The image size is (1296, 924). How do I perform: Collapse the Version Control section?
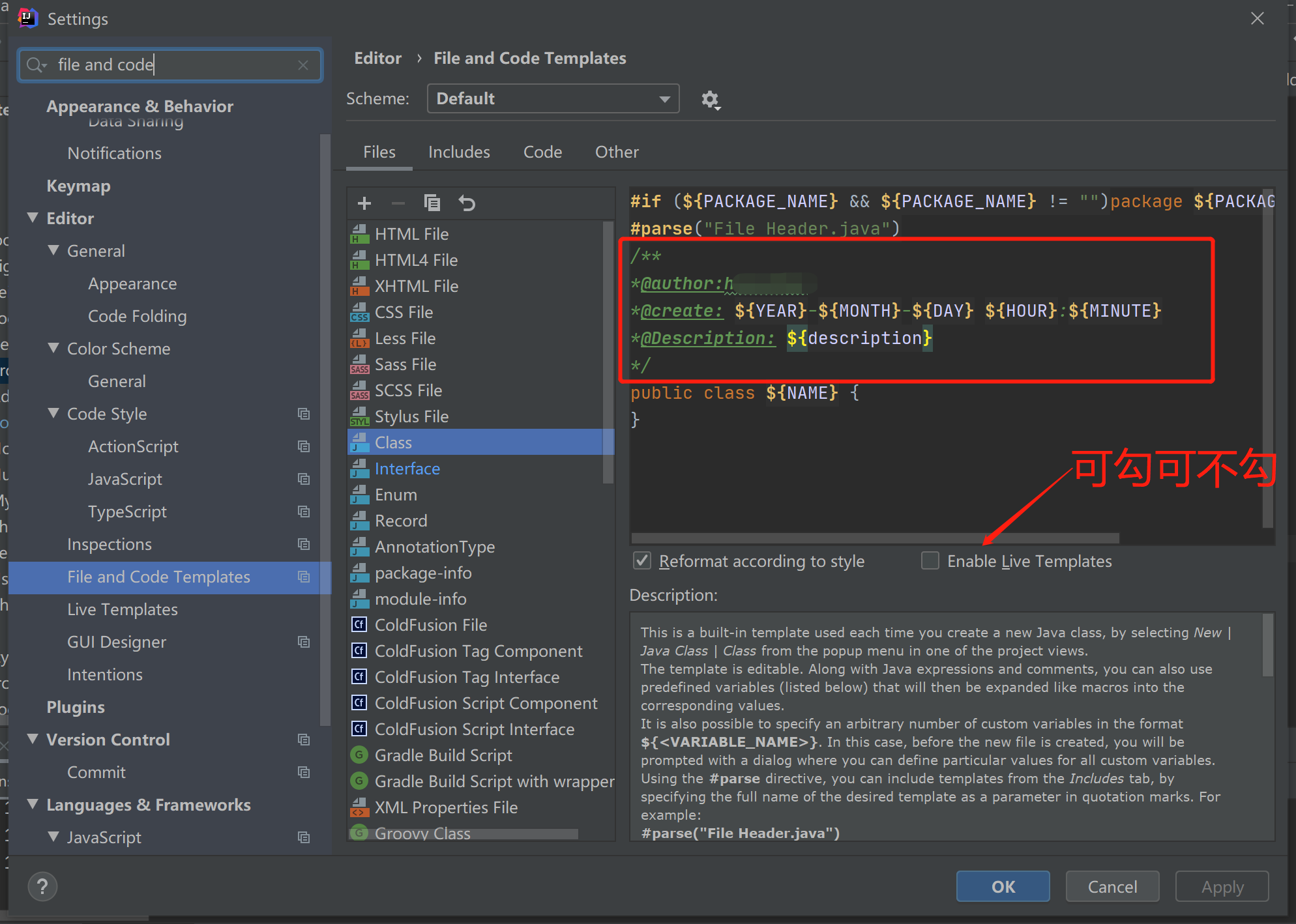coord(33,740)
